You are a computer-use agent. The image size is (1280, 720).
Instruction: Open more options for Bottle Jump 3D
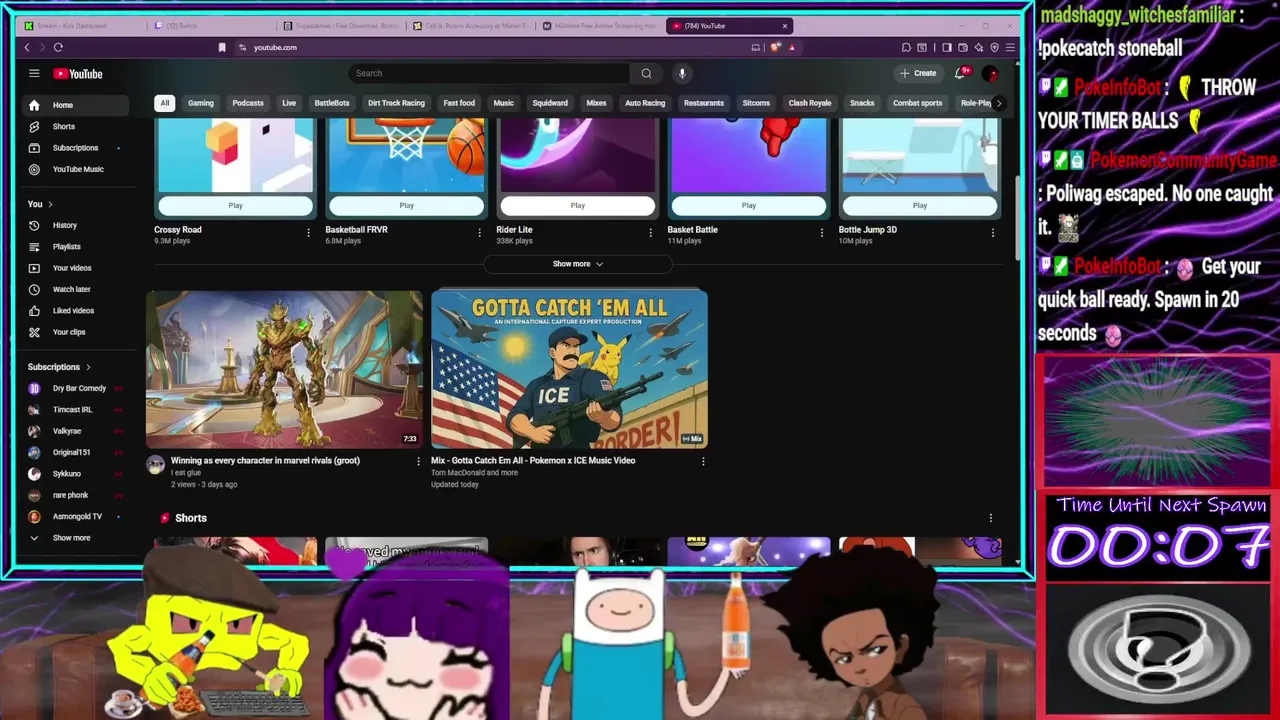tap(992, 232)
